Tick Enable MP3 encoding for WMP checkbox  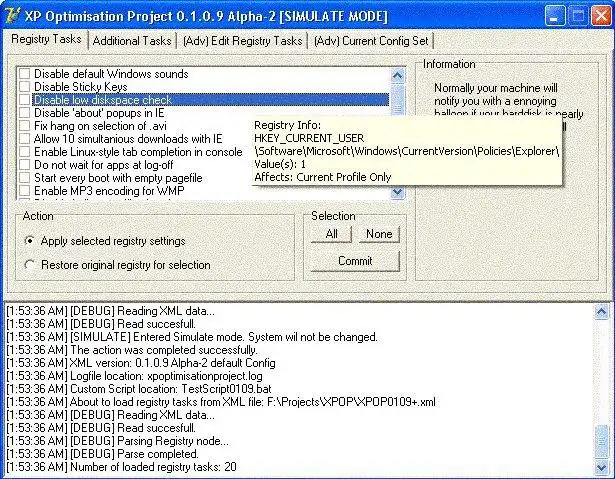click(x=25, y=190)
